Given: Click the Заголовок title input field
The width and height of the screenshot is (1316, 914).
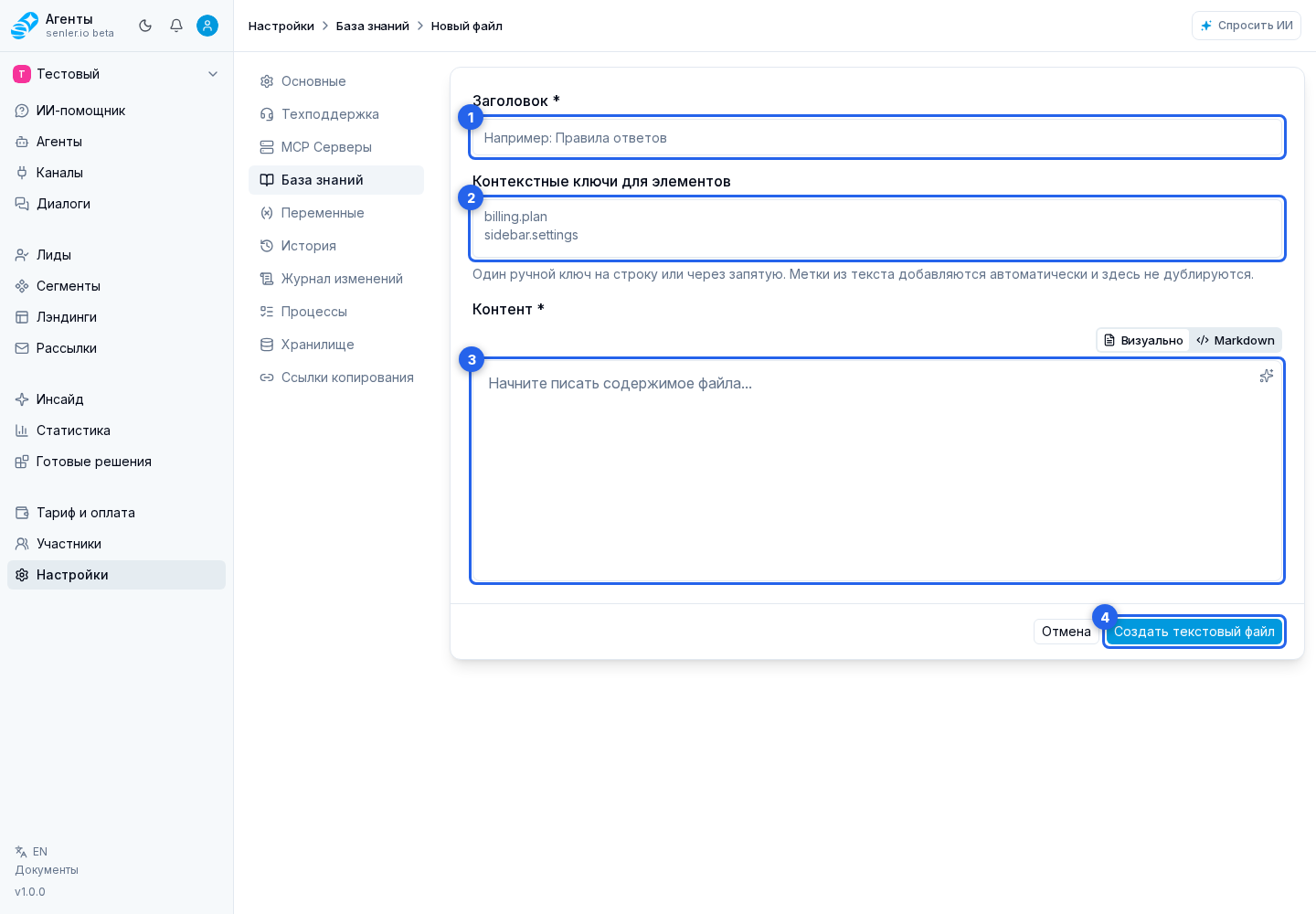Looking at the screenshot, I should click(x=877, y=138).
